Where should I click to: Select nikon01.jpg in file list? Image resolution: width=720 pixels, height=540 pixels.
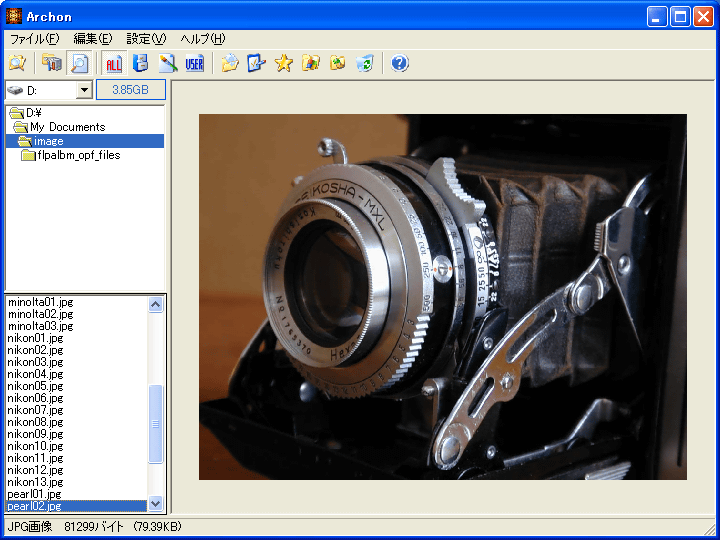pos(35,338)
